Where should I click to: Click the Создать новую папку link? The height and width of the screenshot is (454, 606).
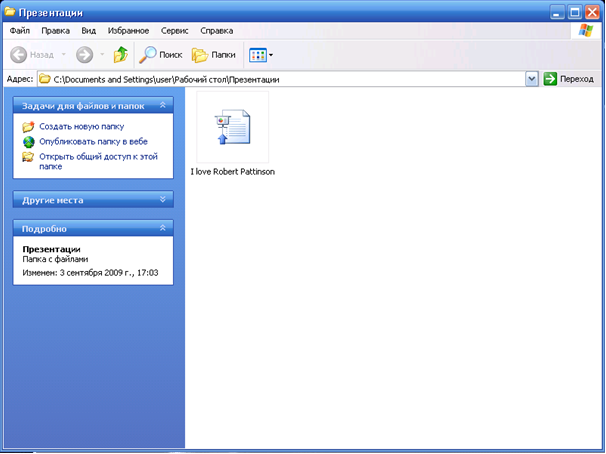(82, 126)
